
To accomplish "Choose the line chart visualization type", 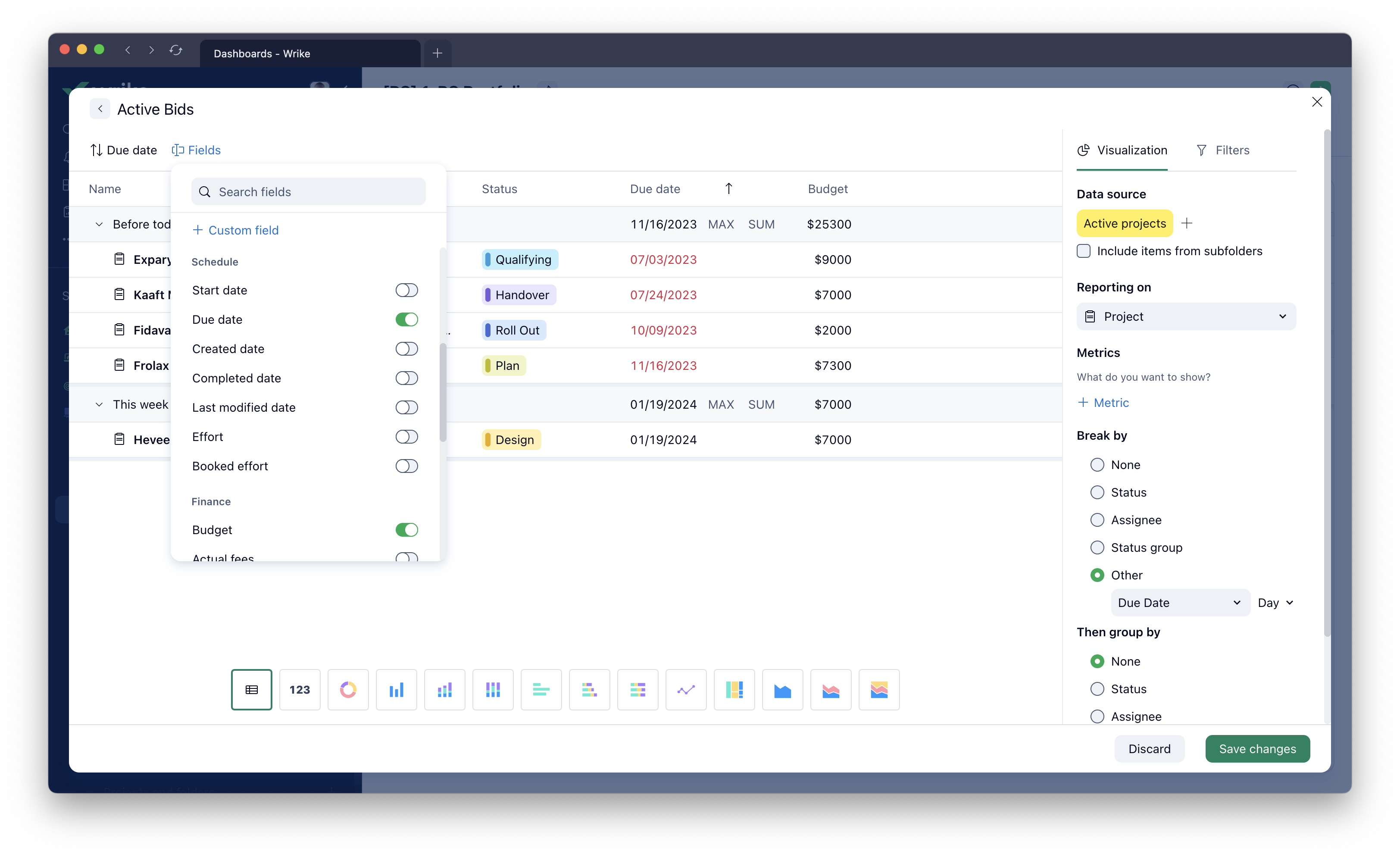I will pyautogui.click(x=686, y=689).
